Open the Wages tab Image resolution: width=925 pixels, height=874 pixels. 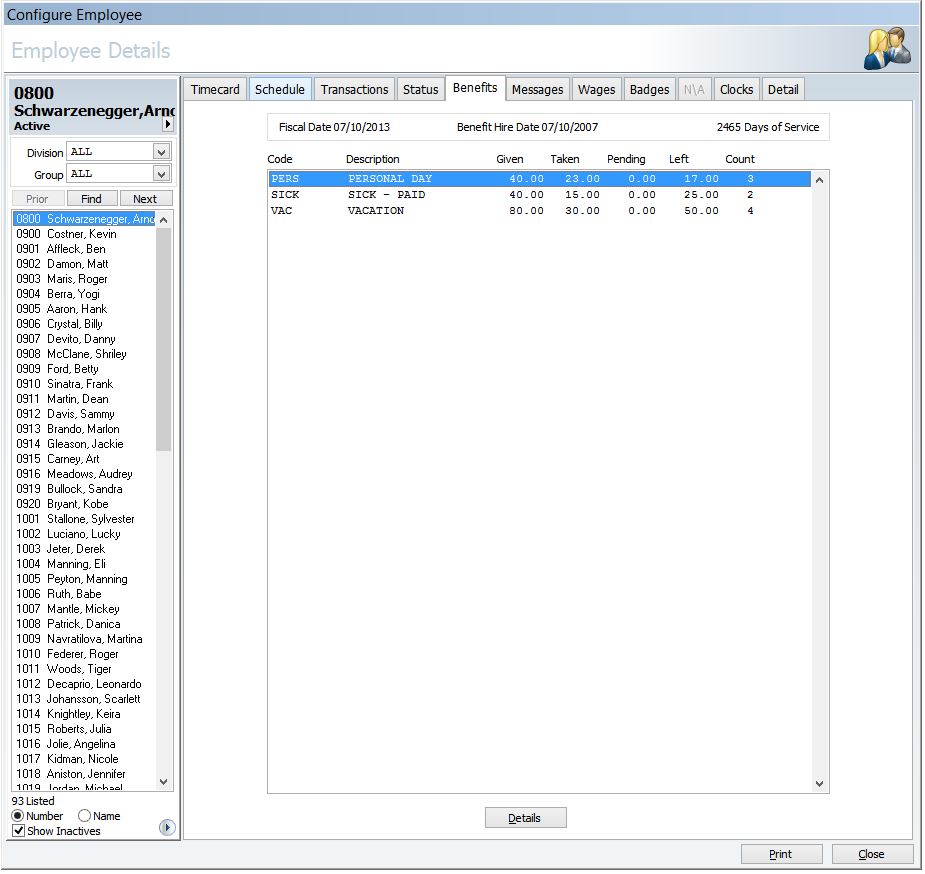coord(596,90)
